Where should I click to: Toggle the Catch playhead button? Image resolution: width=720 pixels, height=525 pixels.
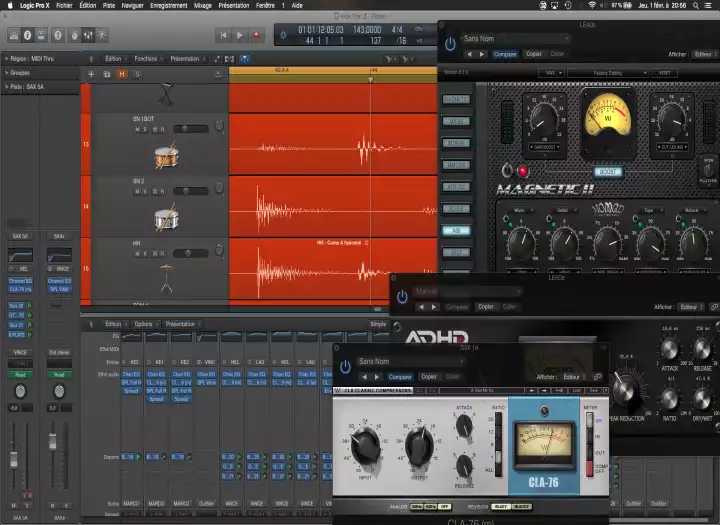point(245,59)
